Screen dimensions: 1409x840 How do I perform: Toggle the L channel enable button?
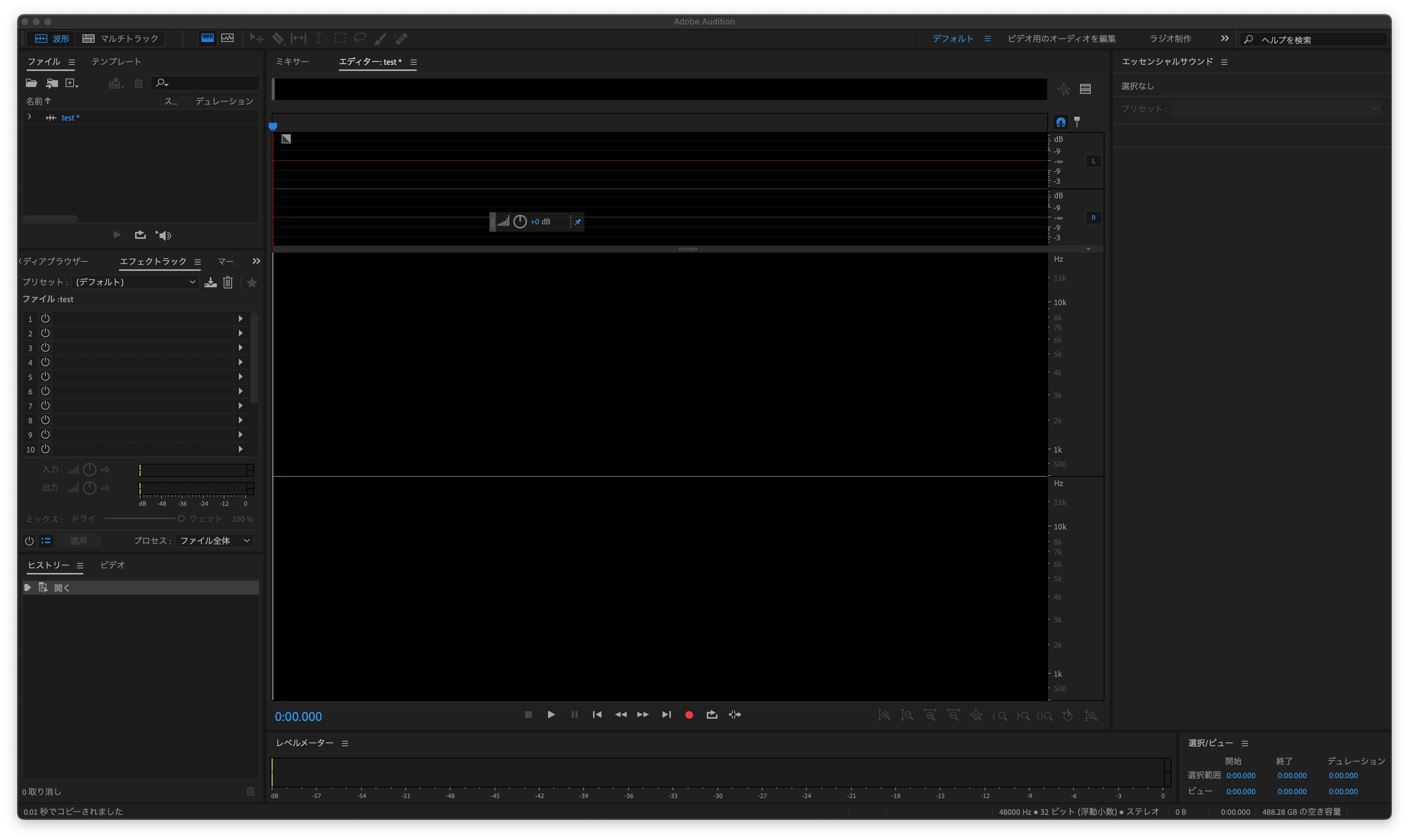click(1093, 161)
